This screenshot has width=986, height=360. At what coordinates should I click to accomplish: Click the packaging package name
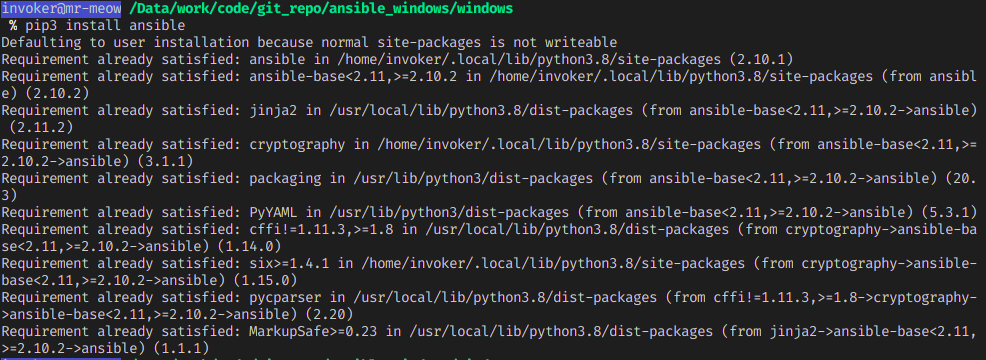(x=285, y=178)
